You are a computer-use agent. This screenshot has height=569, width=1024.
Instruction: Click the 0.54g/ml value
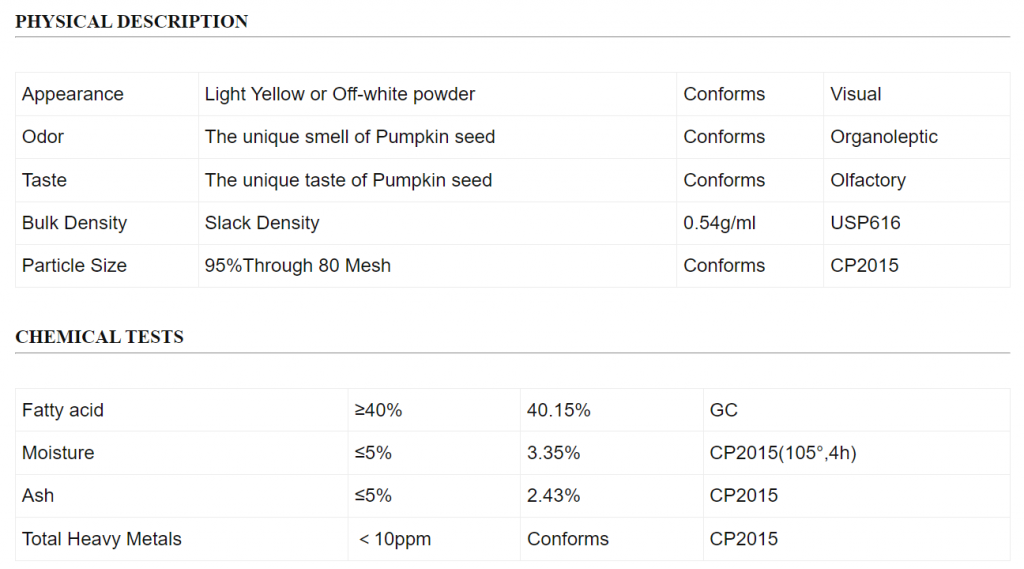click(x=719, y=223)
